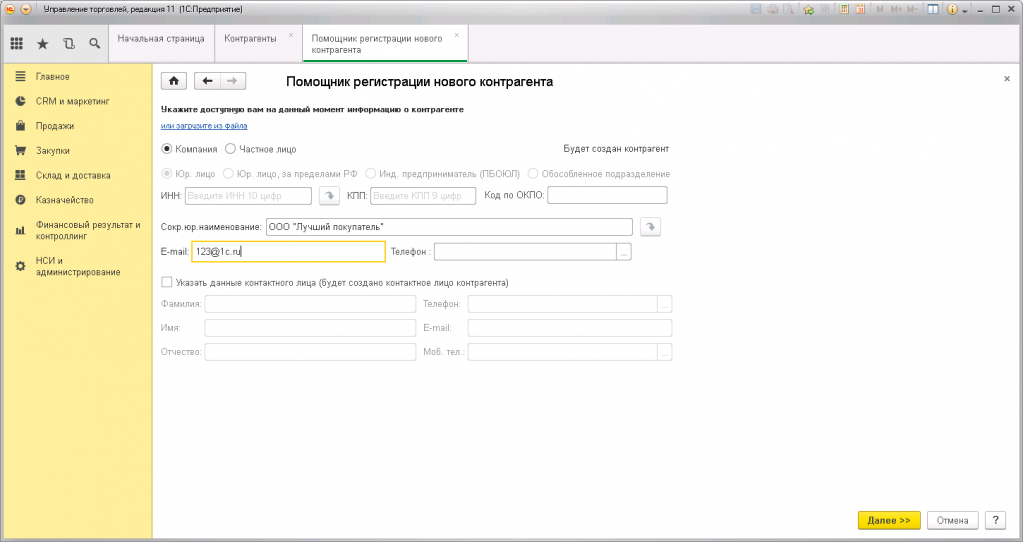Screen dimensions: 1023x542
Task: Close the Помощник регистрации tab
Action: [x=457, y=35]
